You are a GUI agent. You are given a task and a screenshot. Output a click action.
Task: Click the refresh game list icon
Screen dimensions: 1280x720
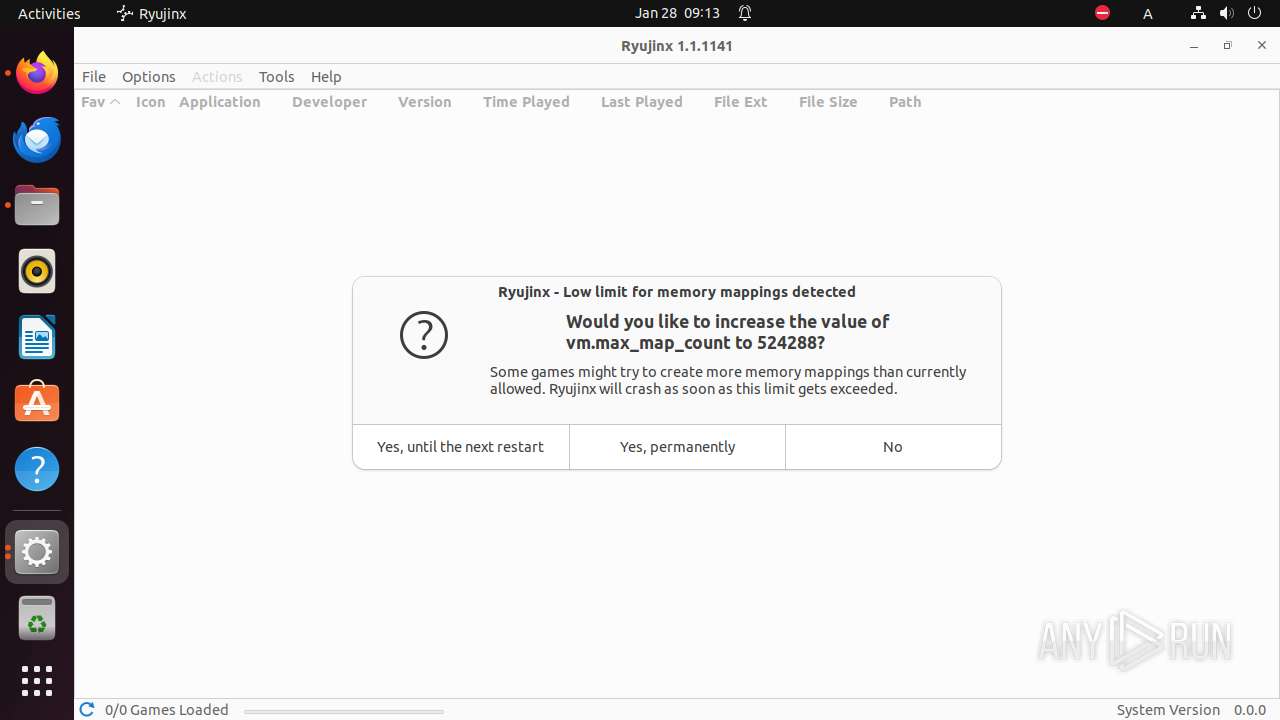tap(87, 709)
